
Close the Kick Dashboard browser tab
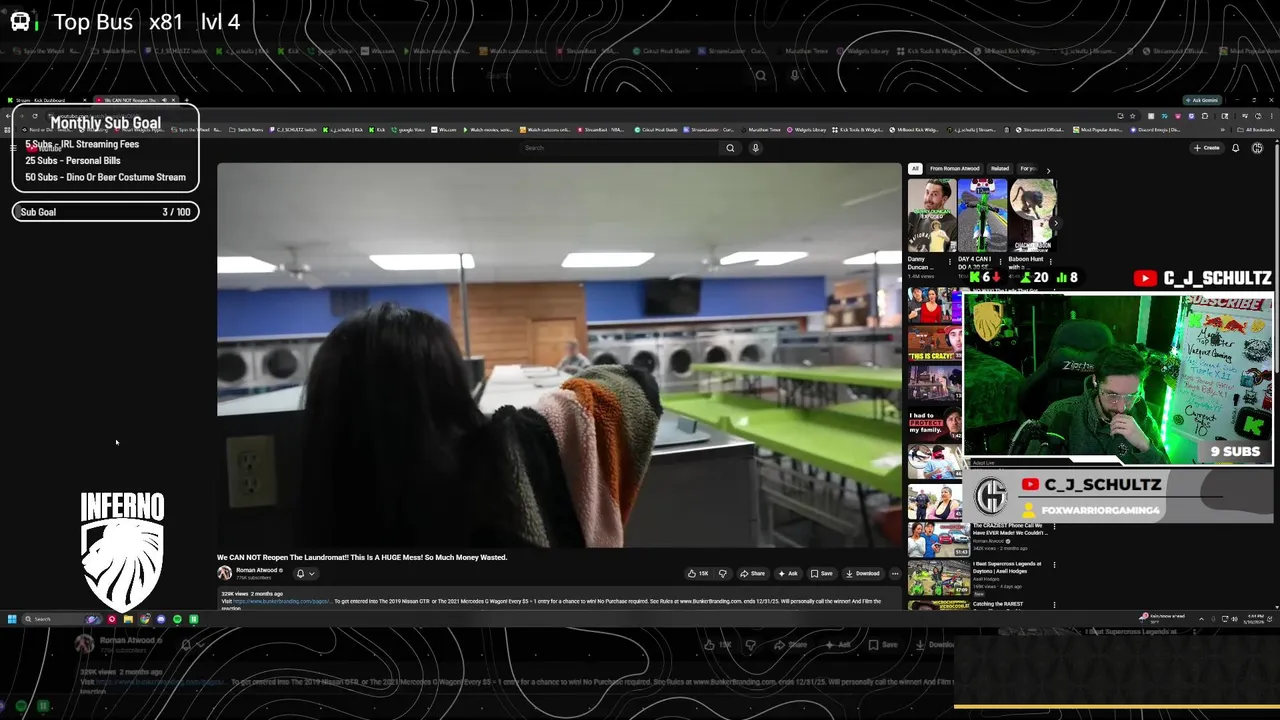[x=85, y=100]
